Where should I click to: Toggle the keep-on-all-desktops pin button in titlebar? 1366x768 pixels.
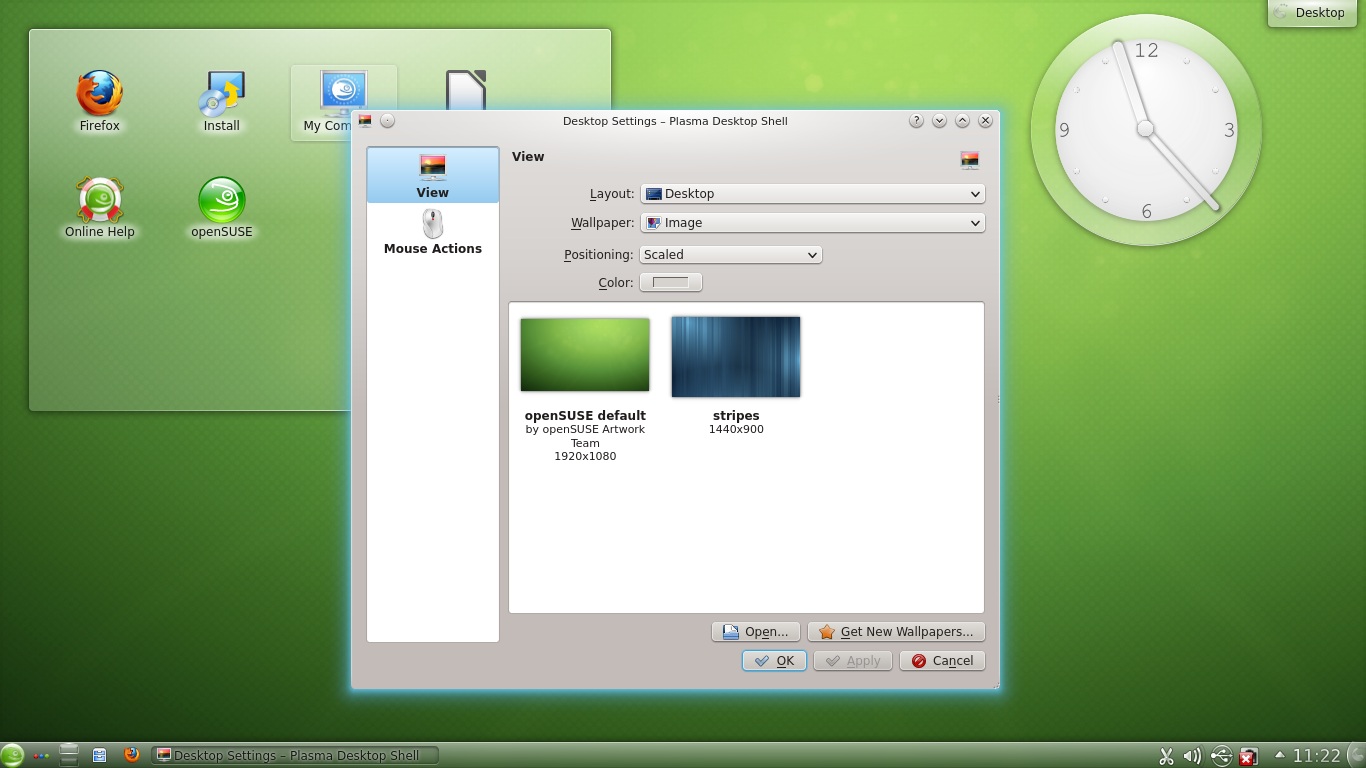click(x=388, y=121)
